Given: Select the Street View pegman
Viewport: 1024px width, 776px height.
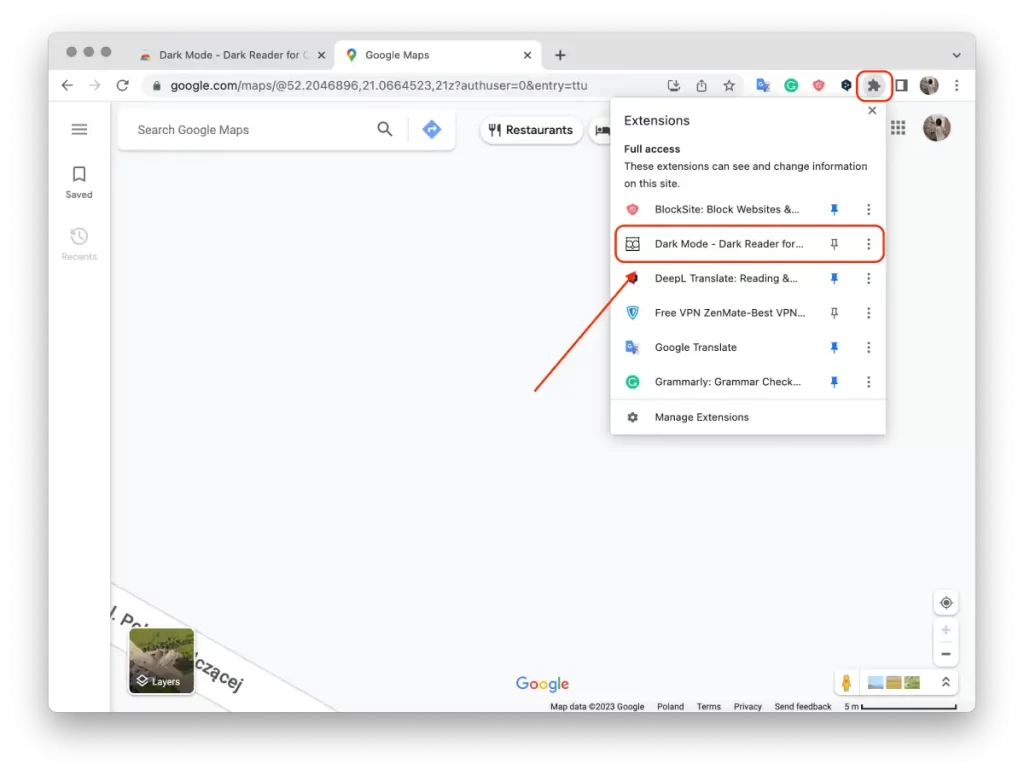Looking at the screenshot, I should [846, 683].
